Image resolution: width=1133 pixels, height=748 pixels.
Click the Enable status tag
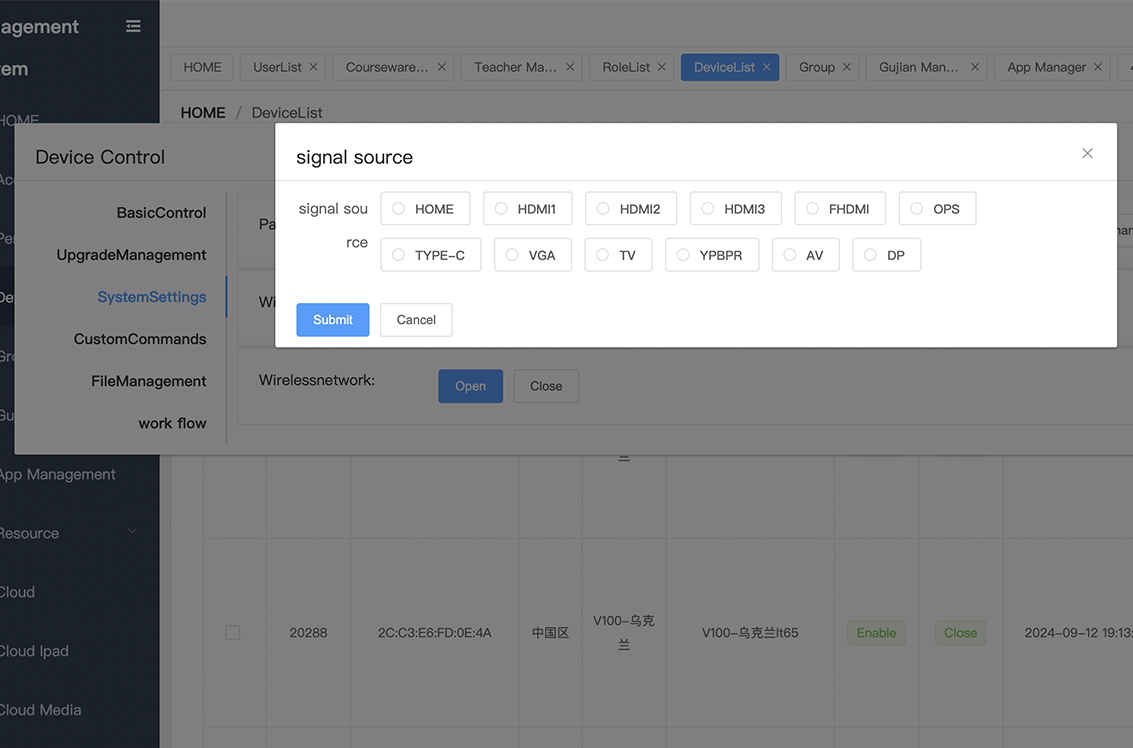click(876, 632)
